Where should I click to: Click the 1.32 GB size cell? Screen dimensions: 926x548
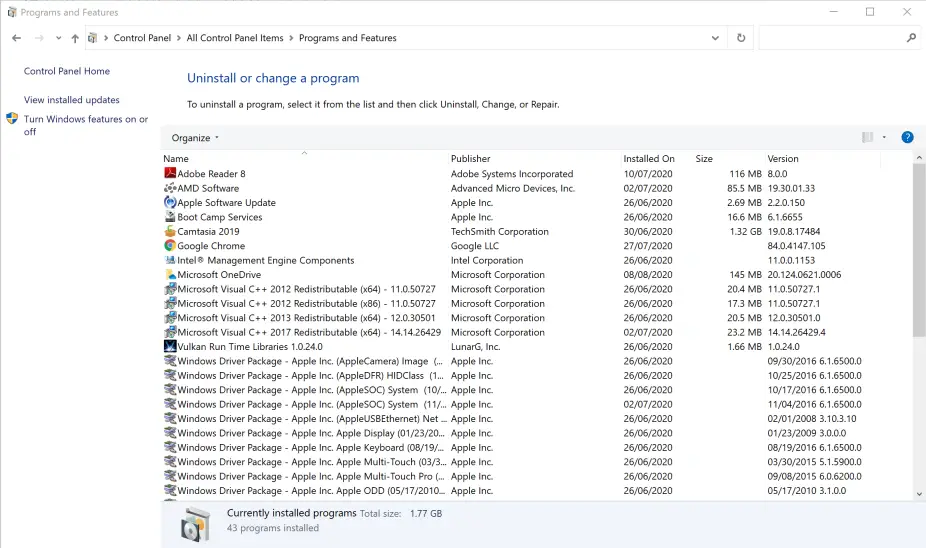[745, 231]
